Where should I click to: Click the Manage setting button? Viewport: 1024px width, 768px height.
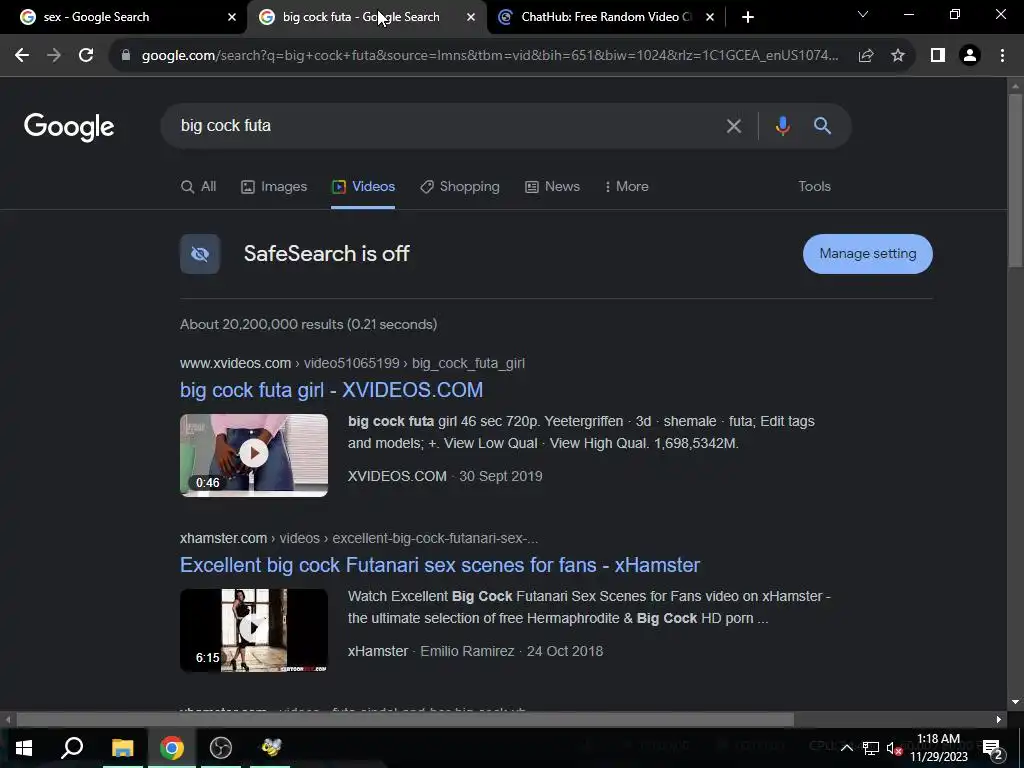pyautogui.click(x=867, y=254)
